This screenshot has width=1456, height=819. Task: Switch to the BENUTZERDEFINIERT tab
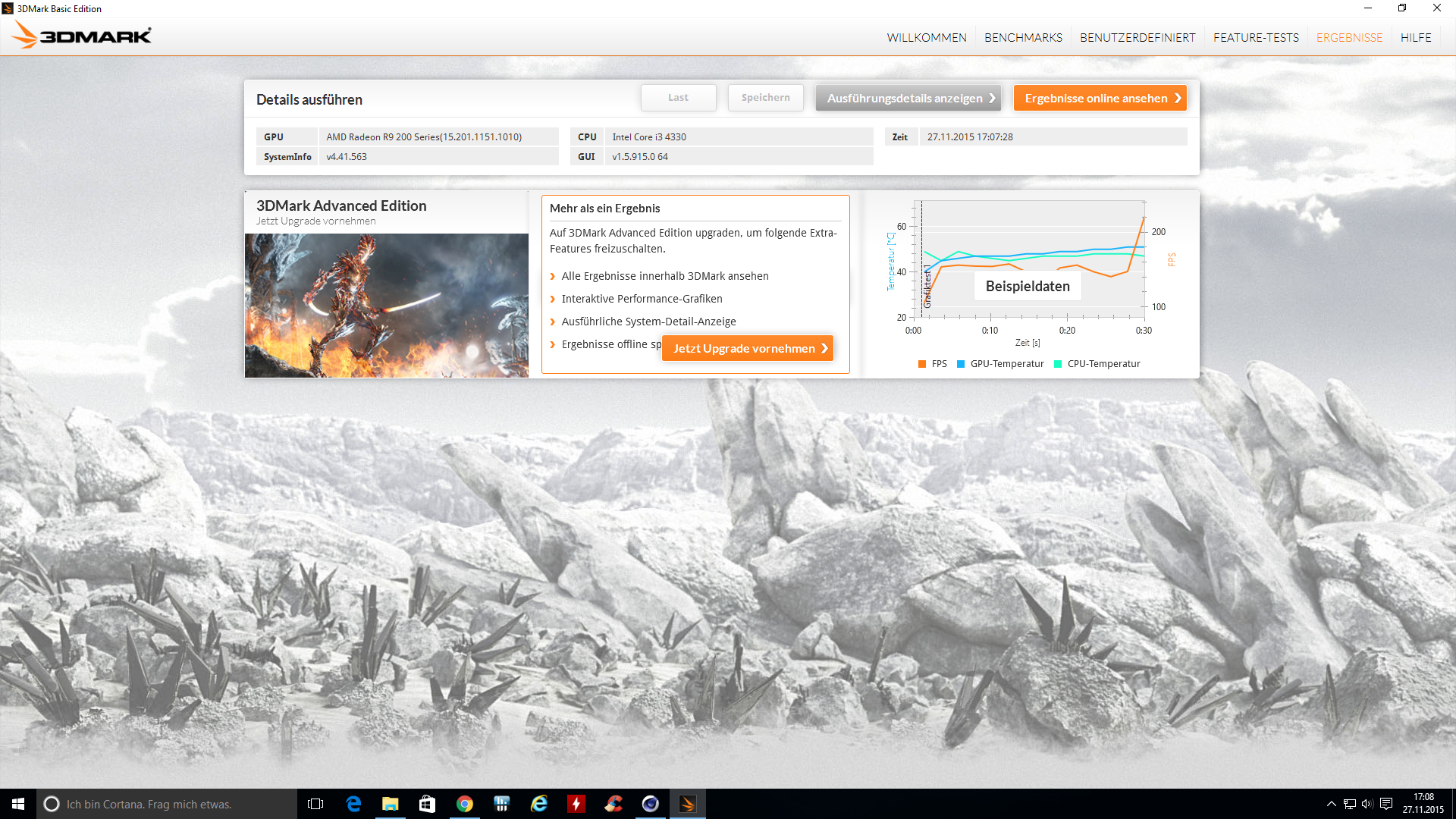(x=1137, y=38)
